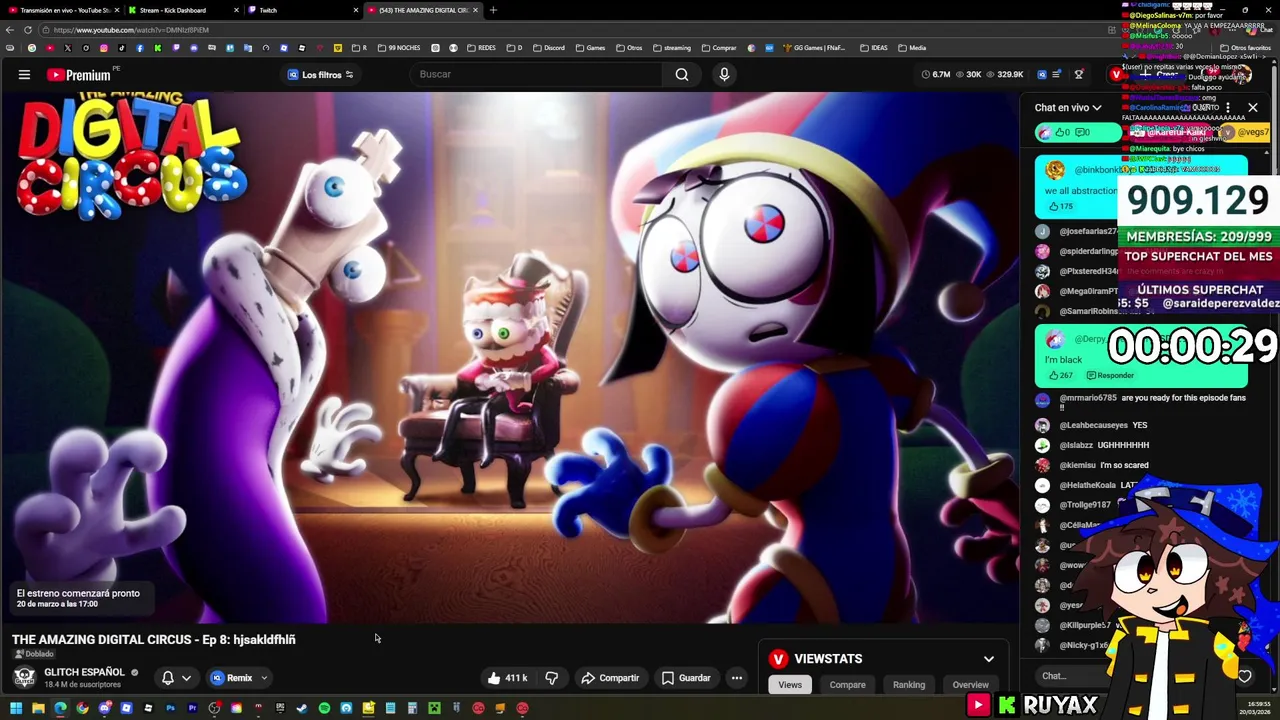The height and width of the screenshot is (720, 1280).
Task: Focus the Buscar search field
Action: 535,74
